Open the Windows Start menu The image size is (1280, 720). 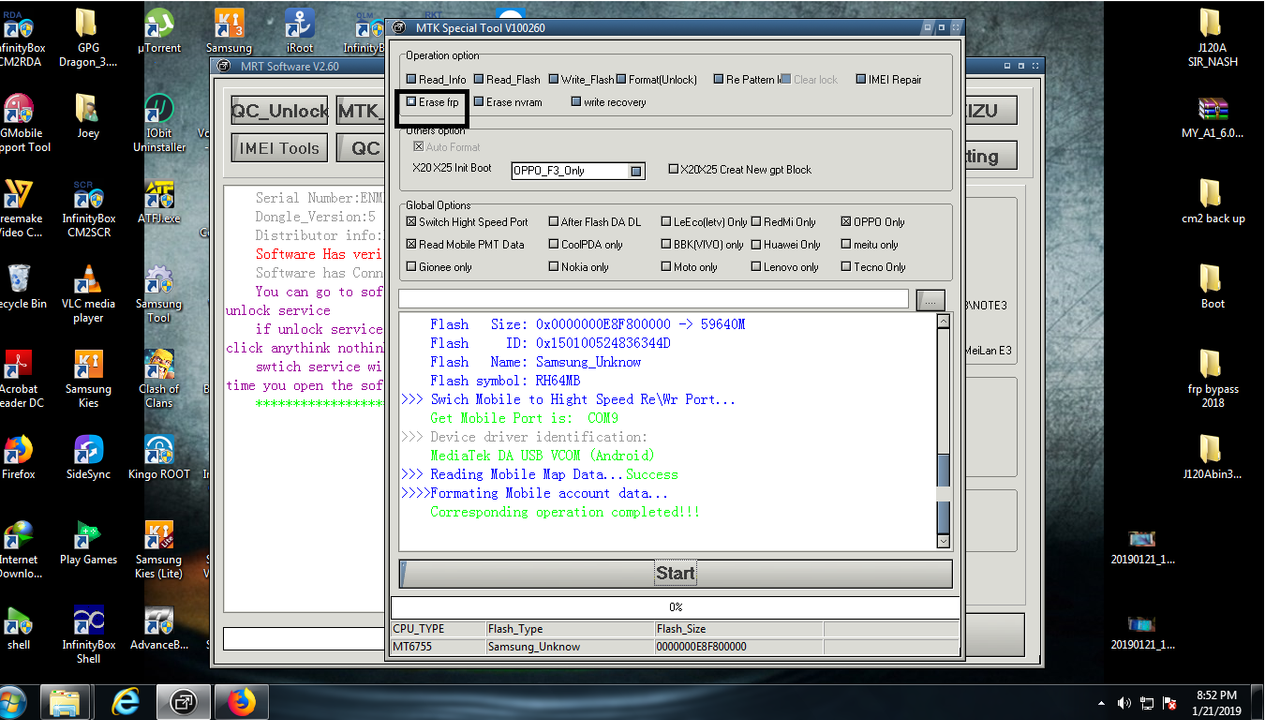[12, 702]
